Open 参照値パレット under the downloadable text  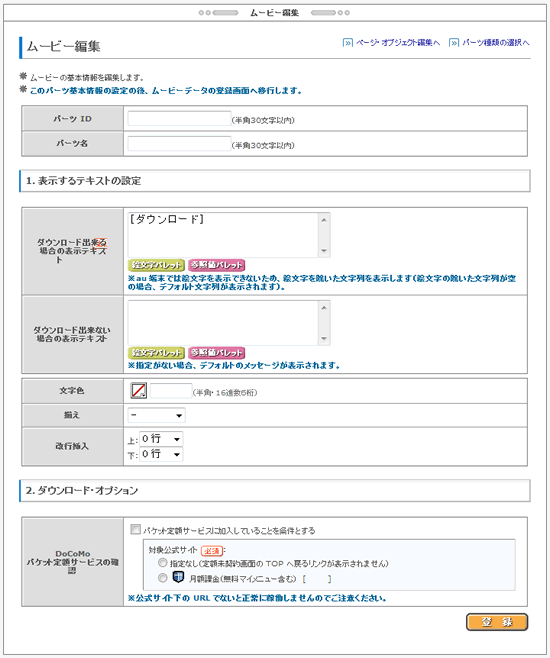pyautogui.click(x=216, y=265)
